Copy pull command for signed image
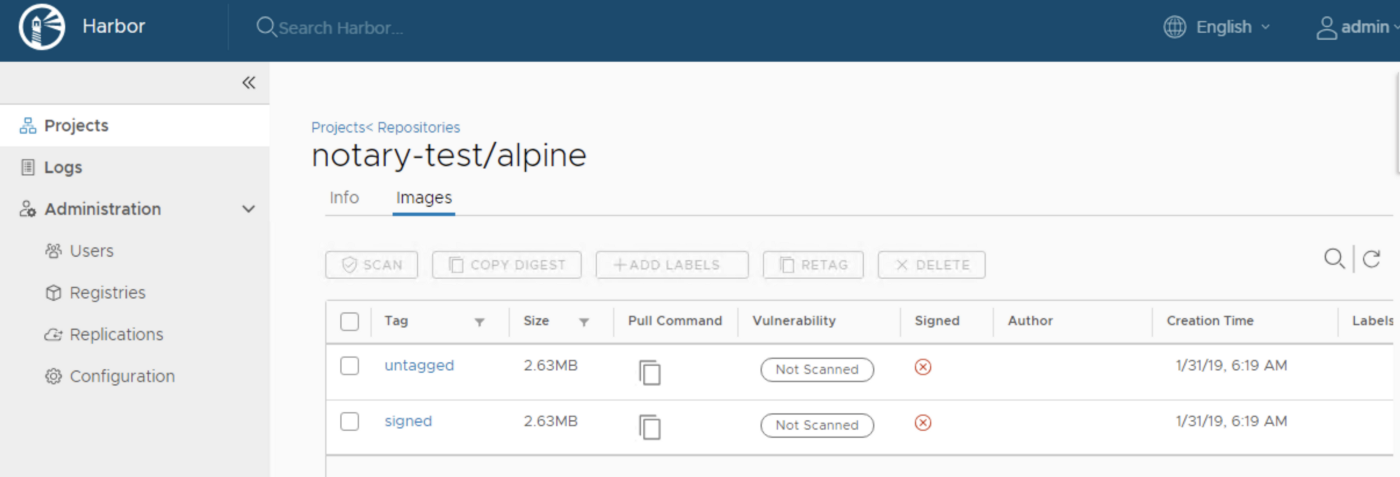Viewport: 1400px width, 477px height. (650, 427)
